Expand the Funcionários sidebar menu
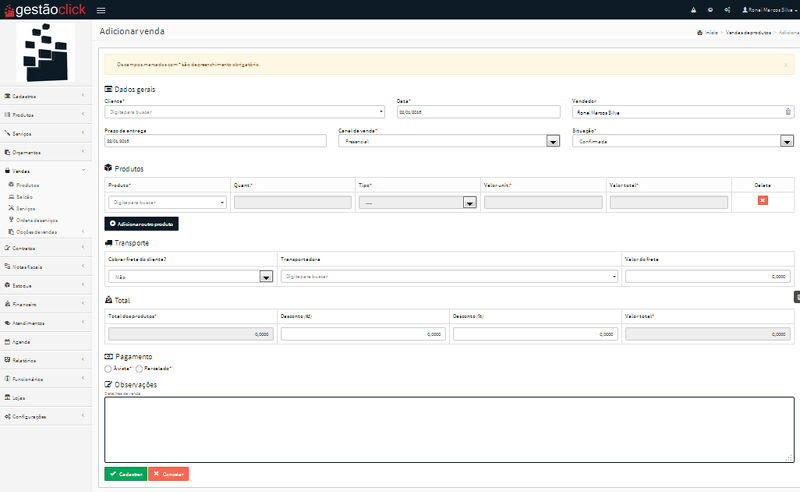 click(x=45, y=379)
